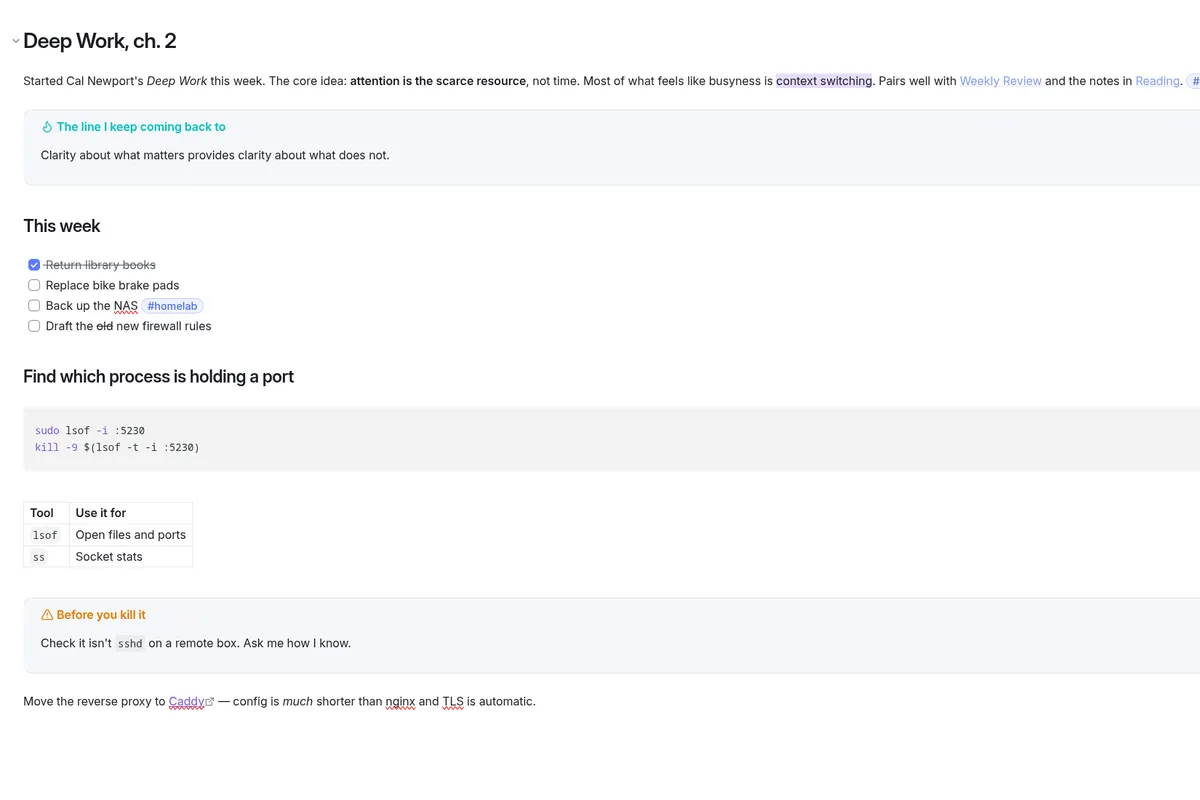Click the flame icon in the callout title

coord(47,127)
